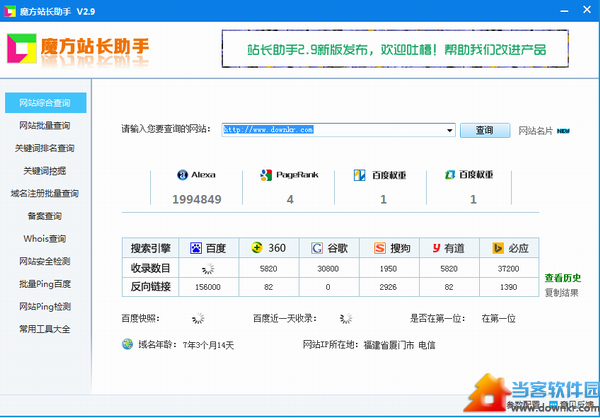The image size is (600, 418).
Task: Select 网站综合查询 in the sidebar
Action: (46, 103)
